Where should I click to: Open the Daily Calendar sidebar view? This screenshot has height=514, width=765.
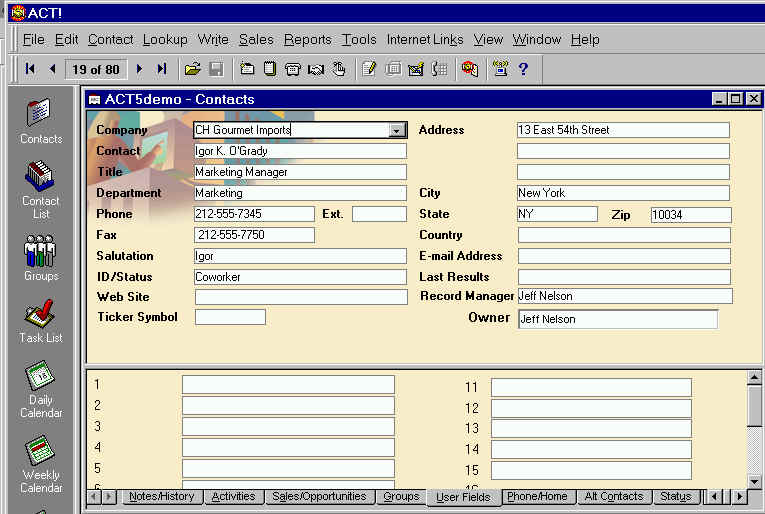point(41,389)
